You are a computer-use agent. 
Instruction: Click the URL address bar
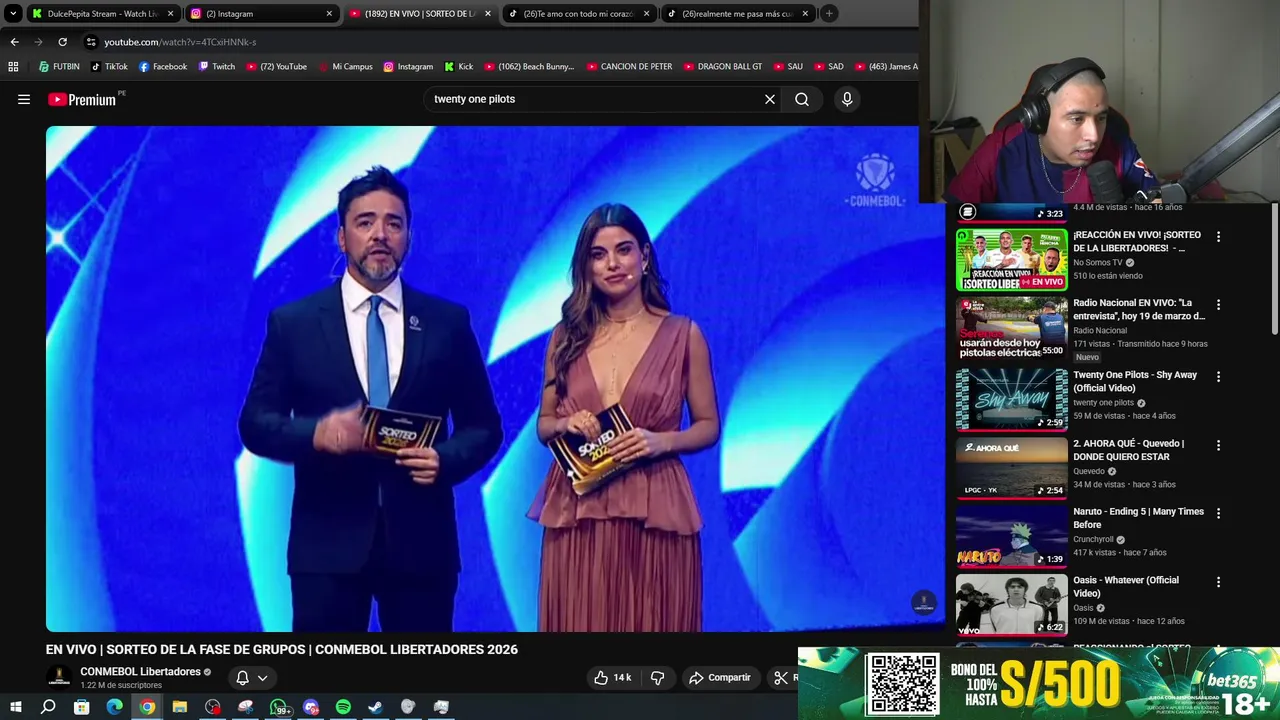[x=500, y=42]
